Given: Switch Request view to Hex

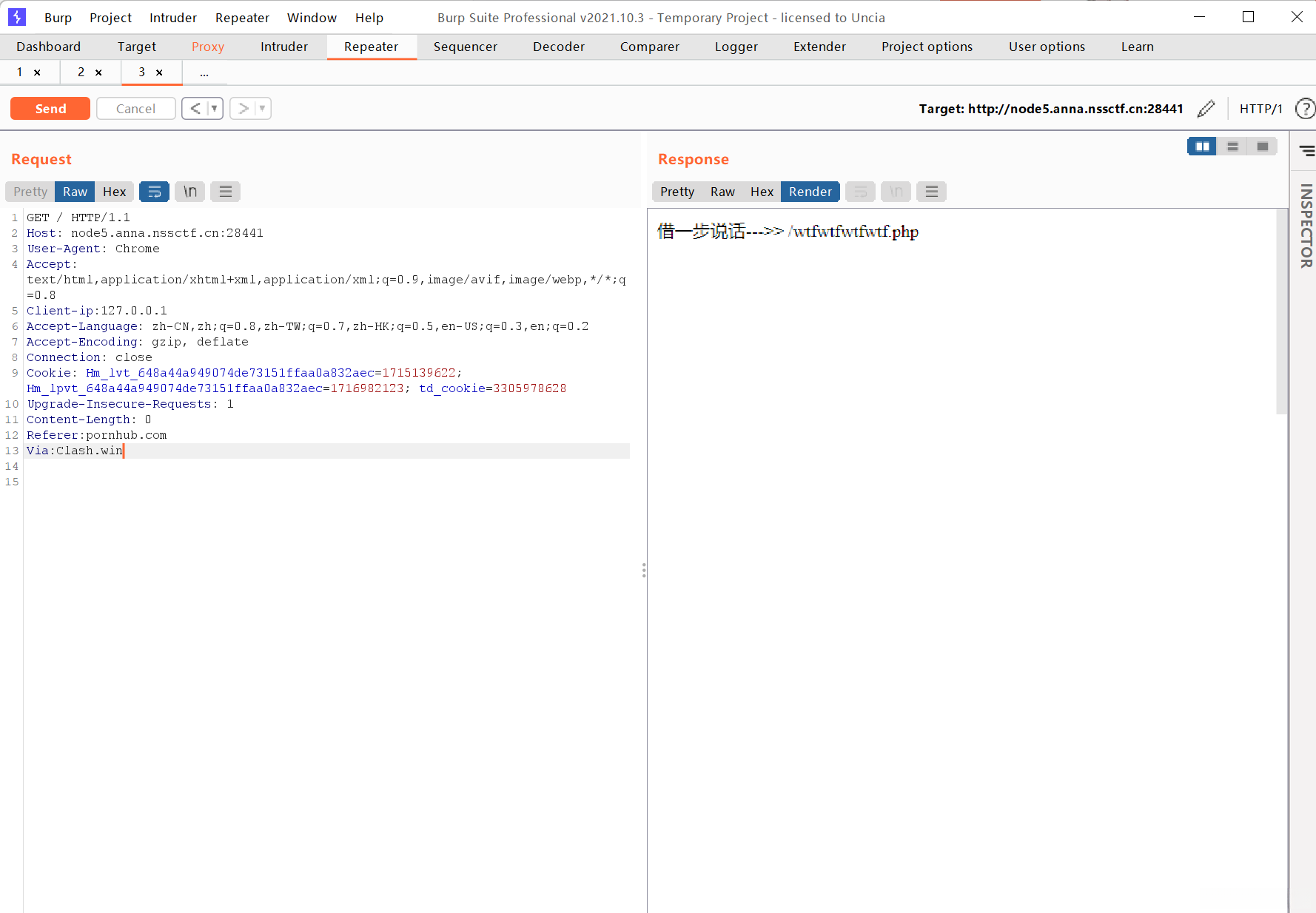Looking at the screenshot, I should click(115, 192).
